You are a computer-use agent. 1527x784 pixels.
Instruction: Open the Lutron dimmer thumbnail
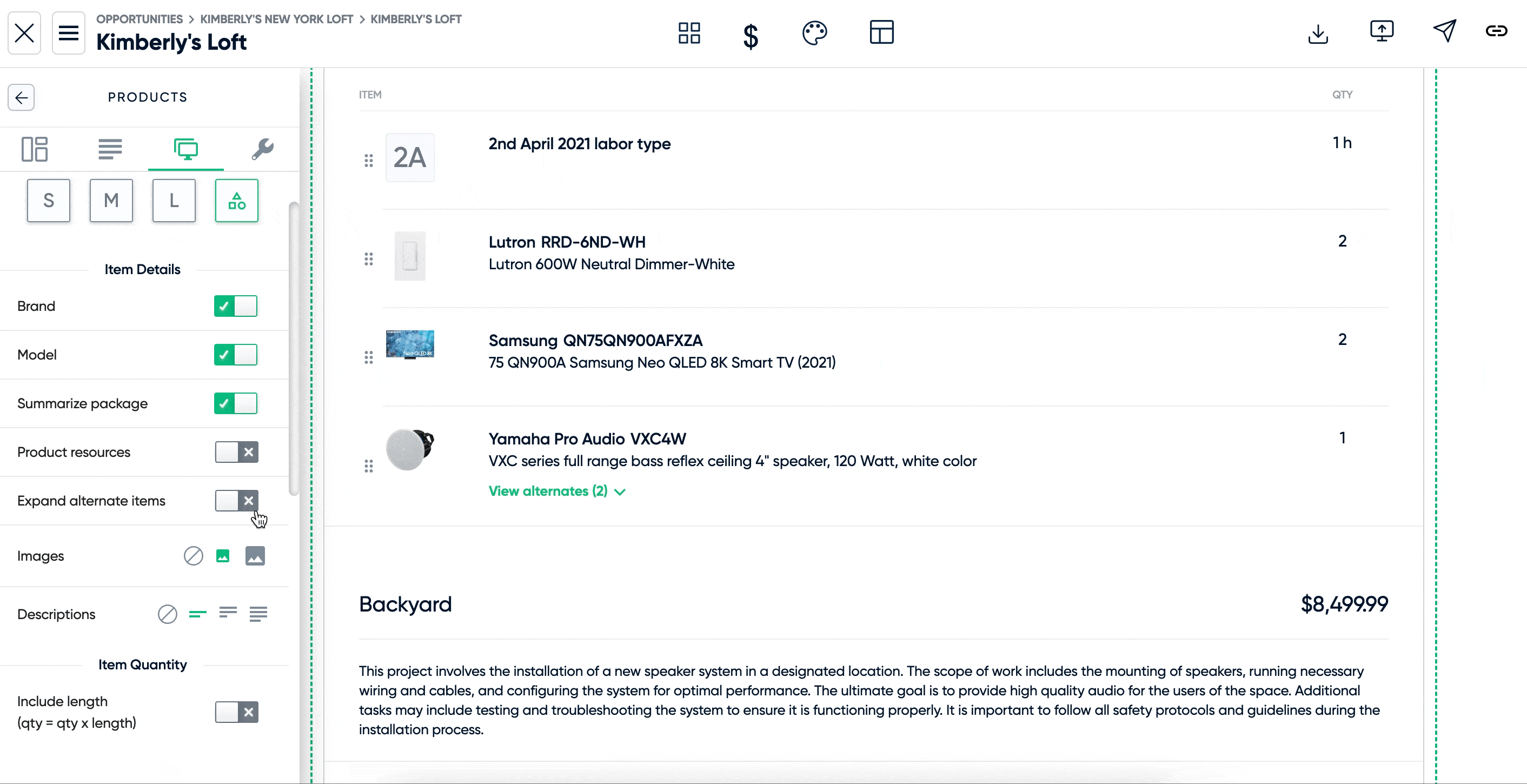tap(410, 255)
